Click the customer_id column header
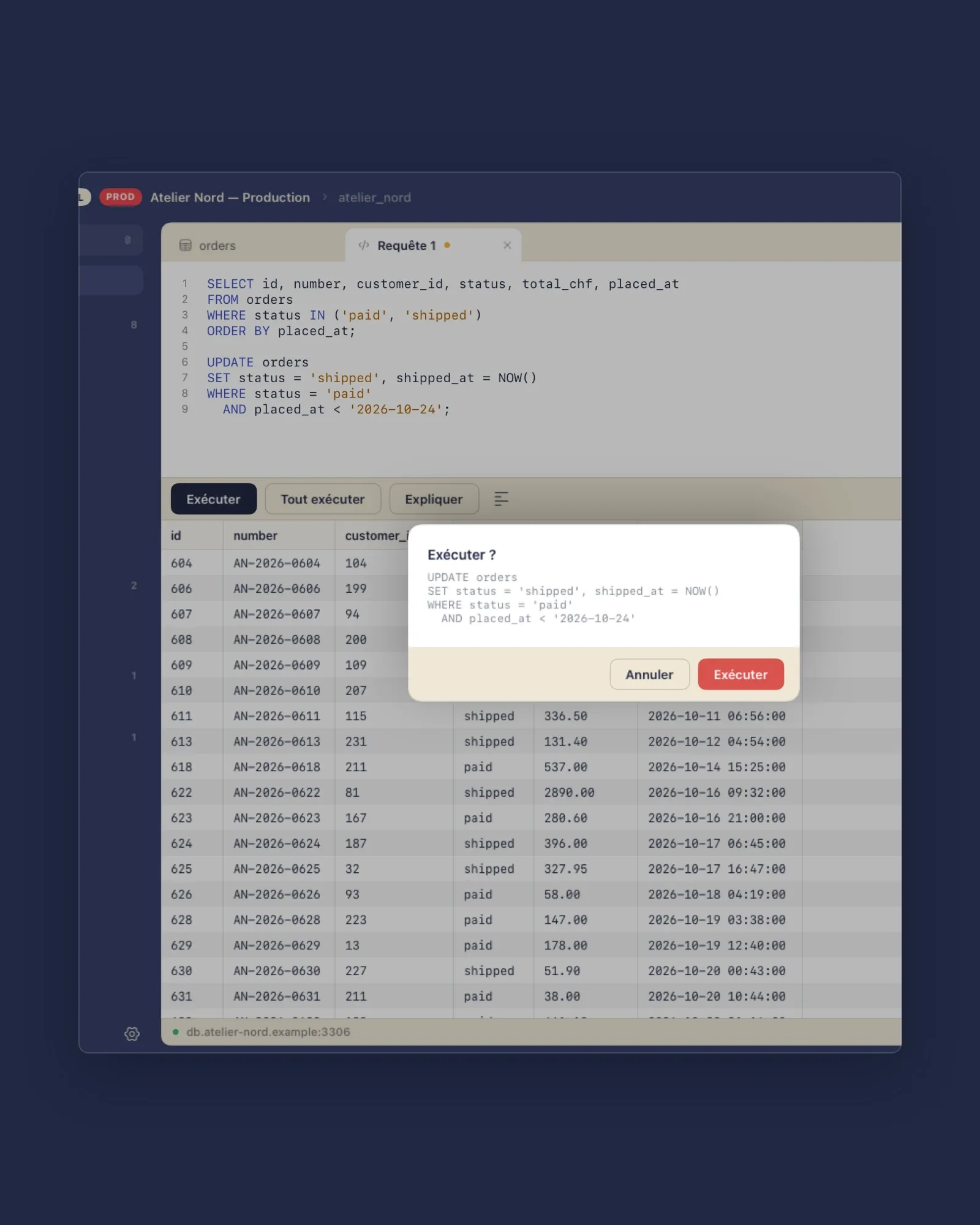 tap(376, 535)
